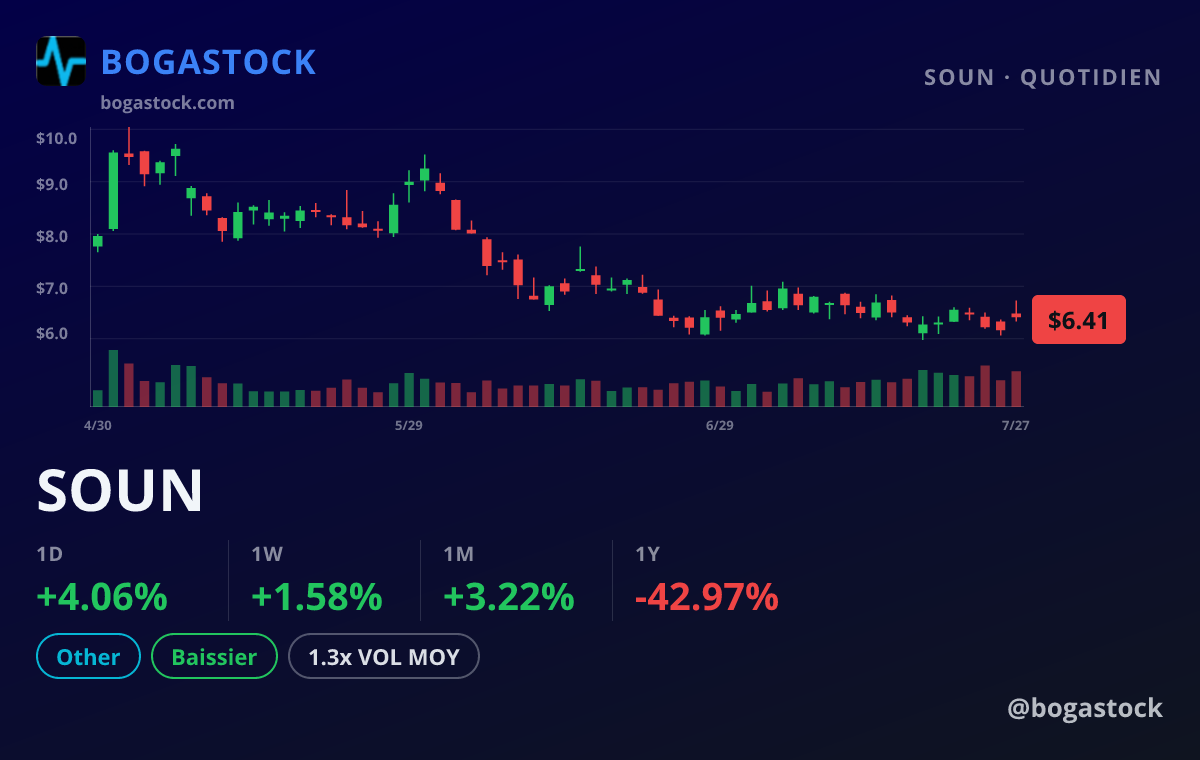Visit the bogastock.com link
Image resolution: width=1200 pixels, height=760 pixels.
pos(168,103)
